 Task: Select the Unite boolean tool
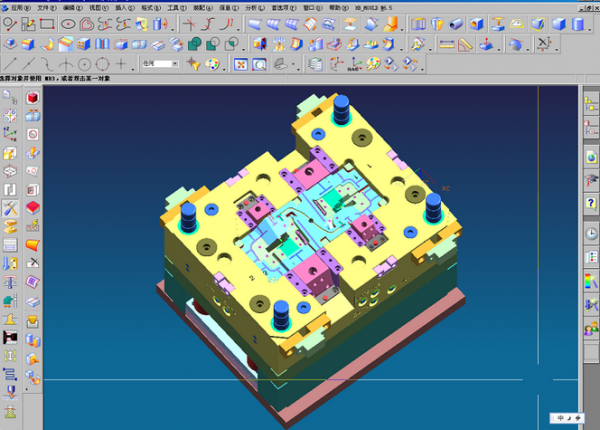pyautogui.click(x=194, y=44)
